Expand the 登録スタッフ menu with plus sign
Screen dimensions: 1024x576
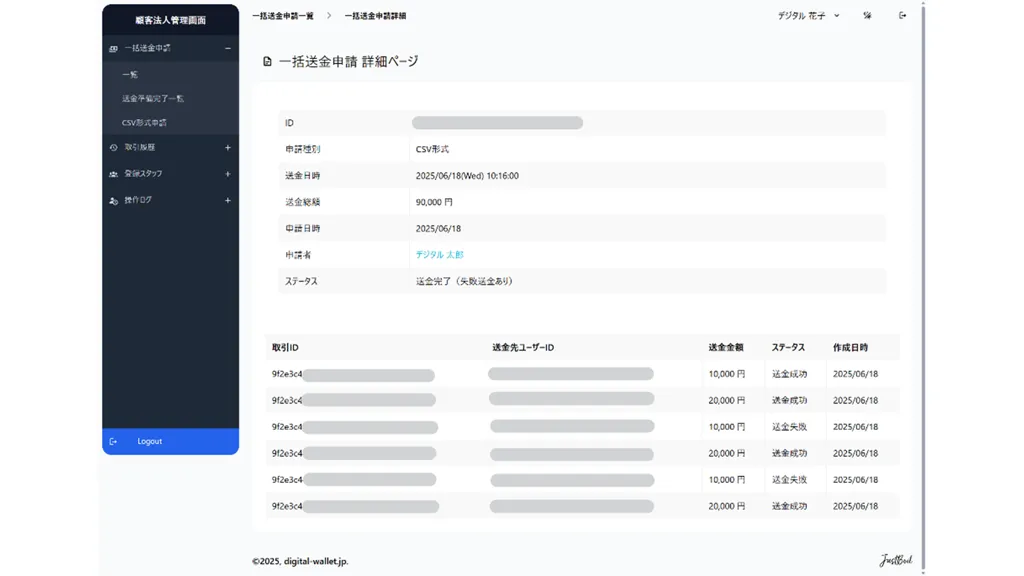pyautogui.click(x=228, y=174)
